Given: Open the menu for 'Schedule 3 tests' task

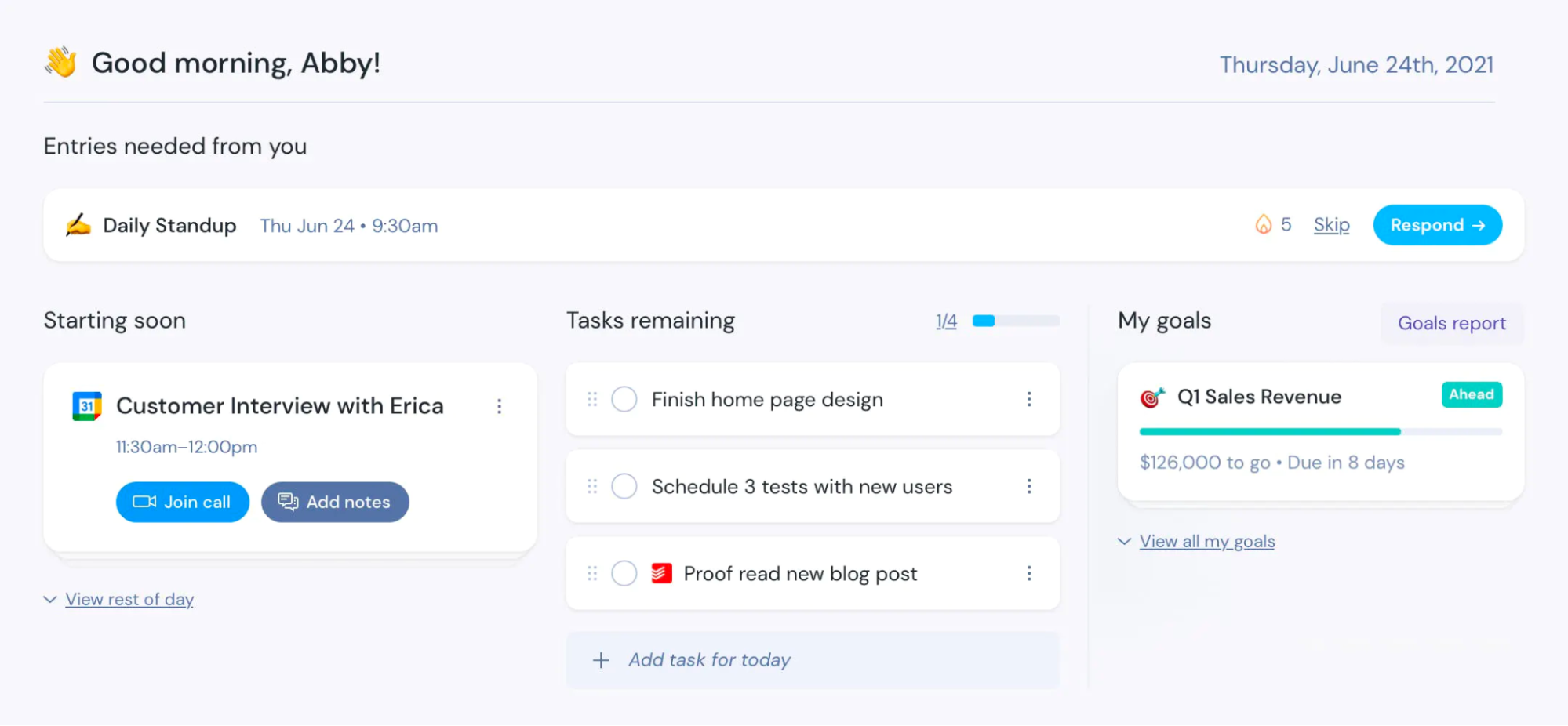Looking at the screenshot, I should point(1029,486).
